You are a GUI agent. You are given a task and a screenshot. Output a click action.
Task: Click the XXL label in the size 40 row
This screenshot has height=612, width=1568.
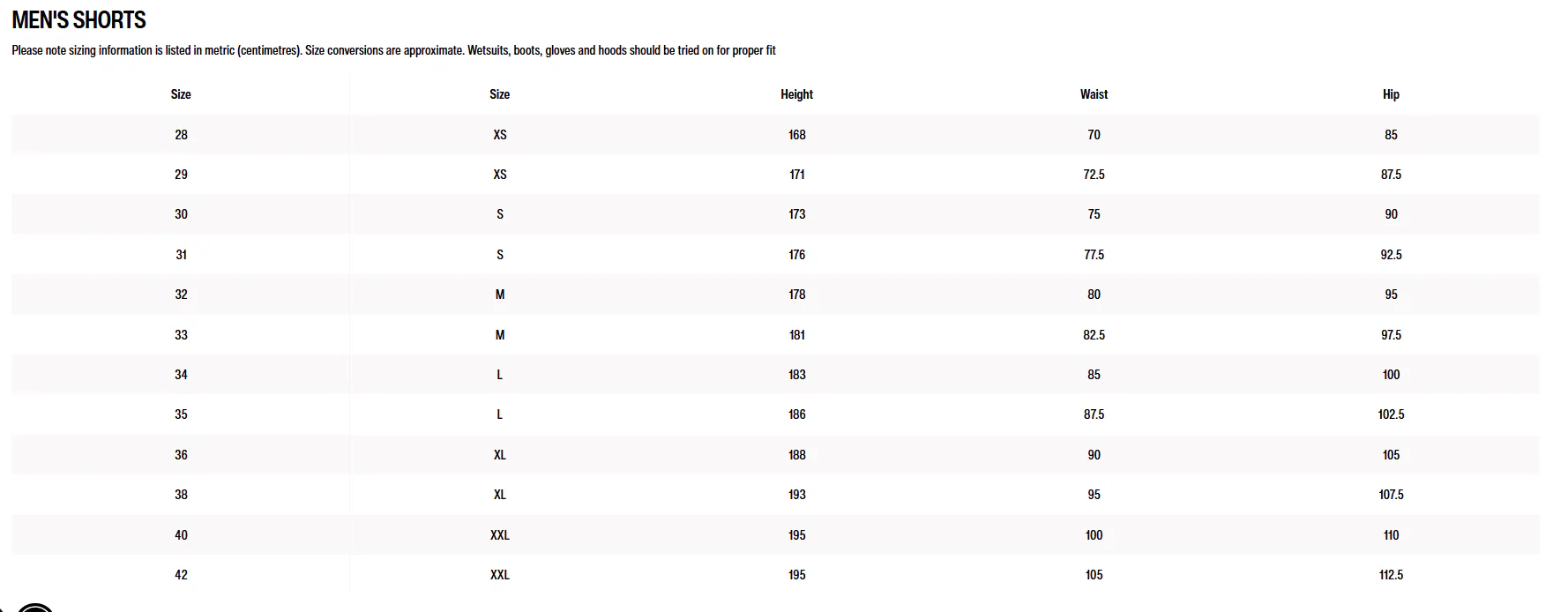tap(500, 535)
